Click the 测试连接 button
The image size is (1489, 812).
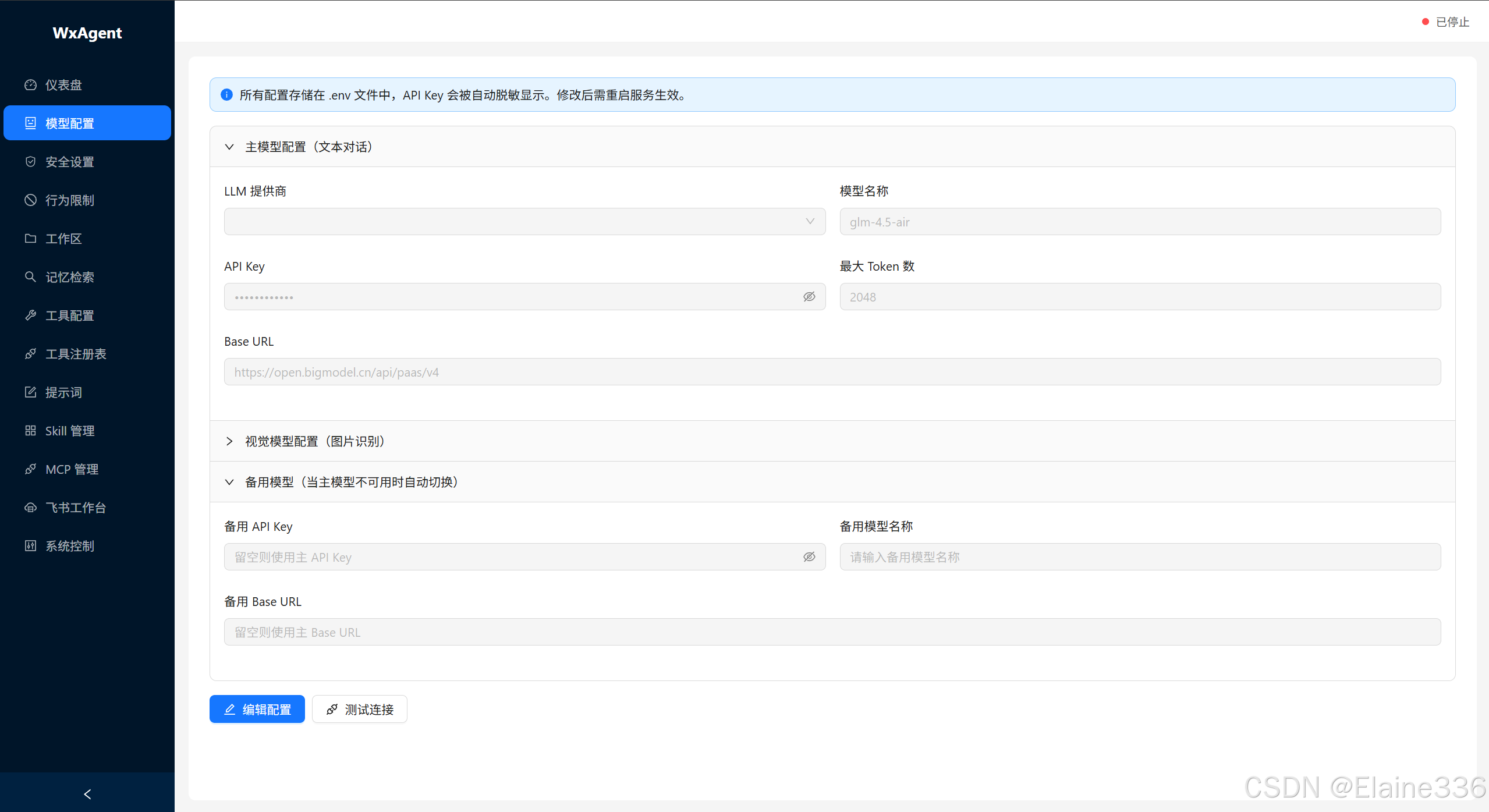click(360, 709)
